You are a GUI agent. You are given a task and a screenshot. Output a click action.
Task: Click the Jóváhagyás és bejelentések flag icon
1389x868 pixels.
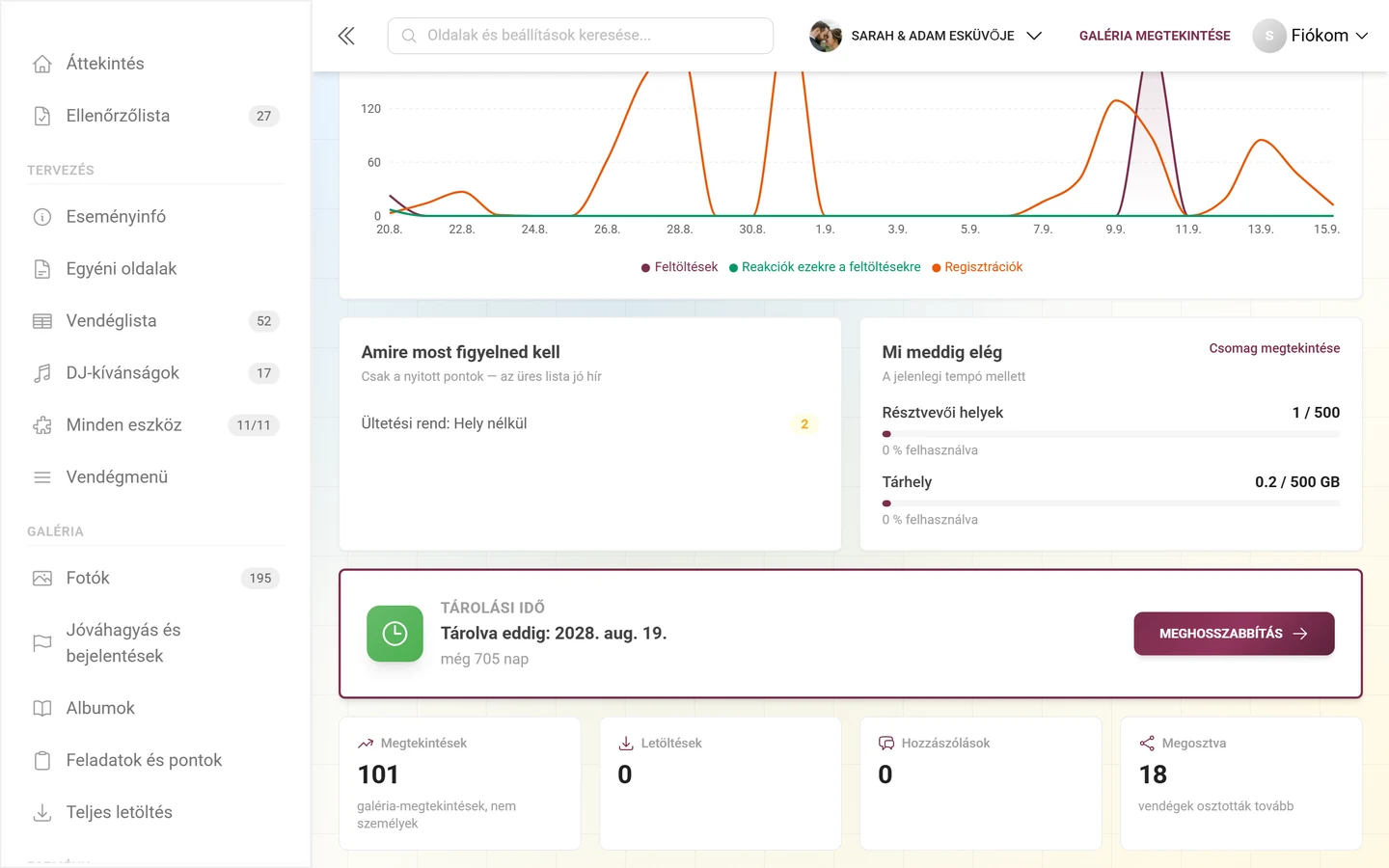42,643
